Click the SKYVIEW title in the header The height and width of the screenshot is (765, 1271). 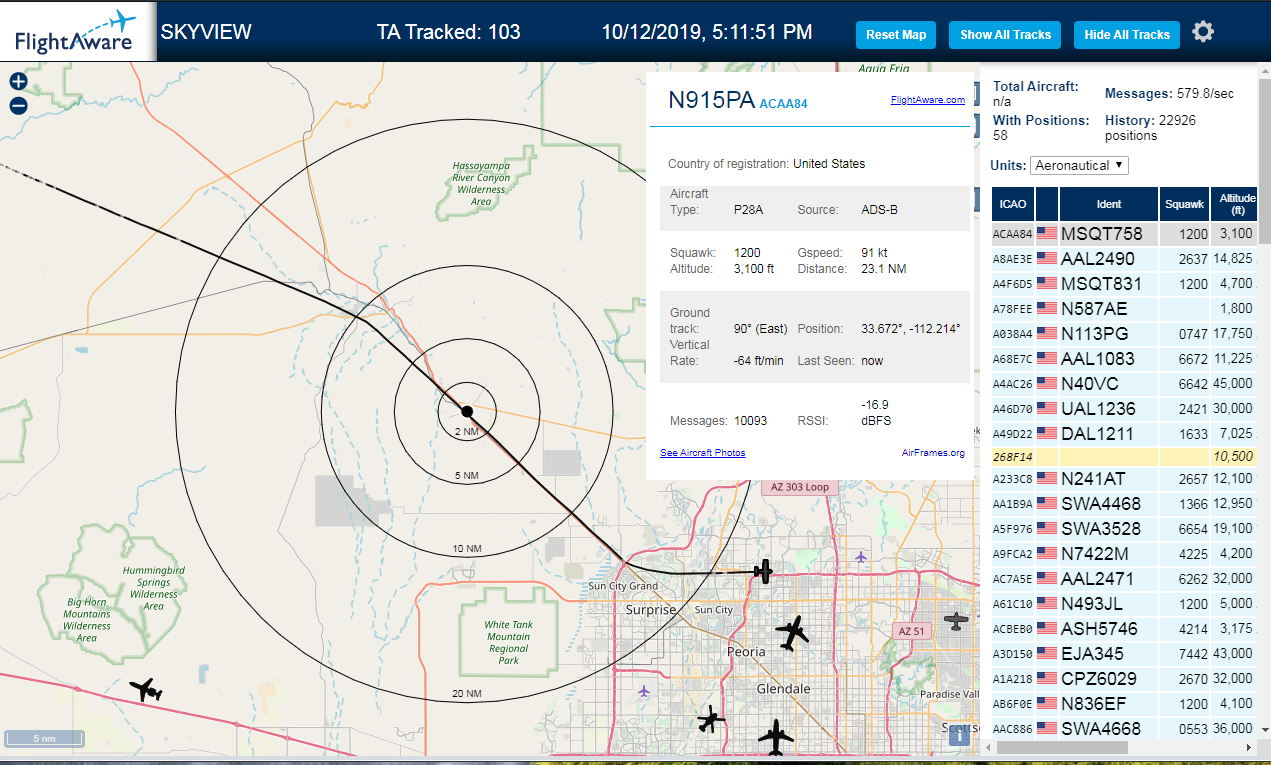(206, 32)
